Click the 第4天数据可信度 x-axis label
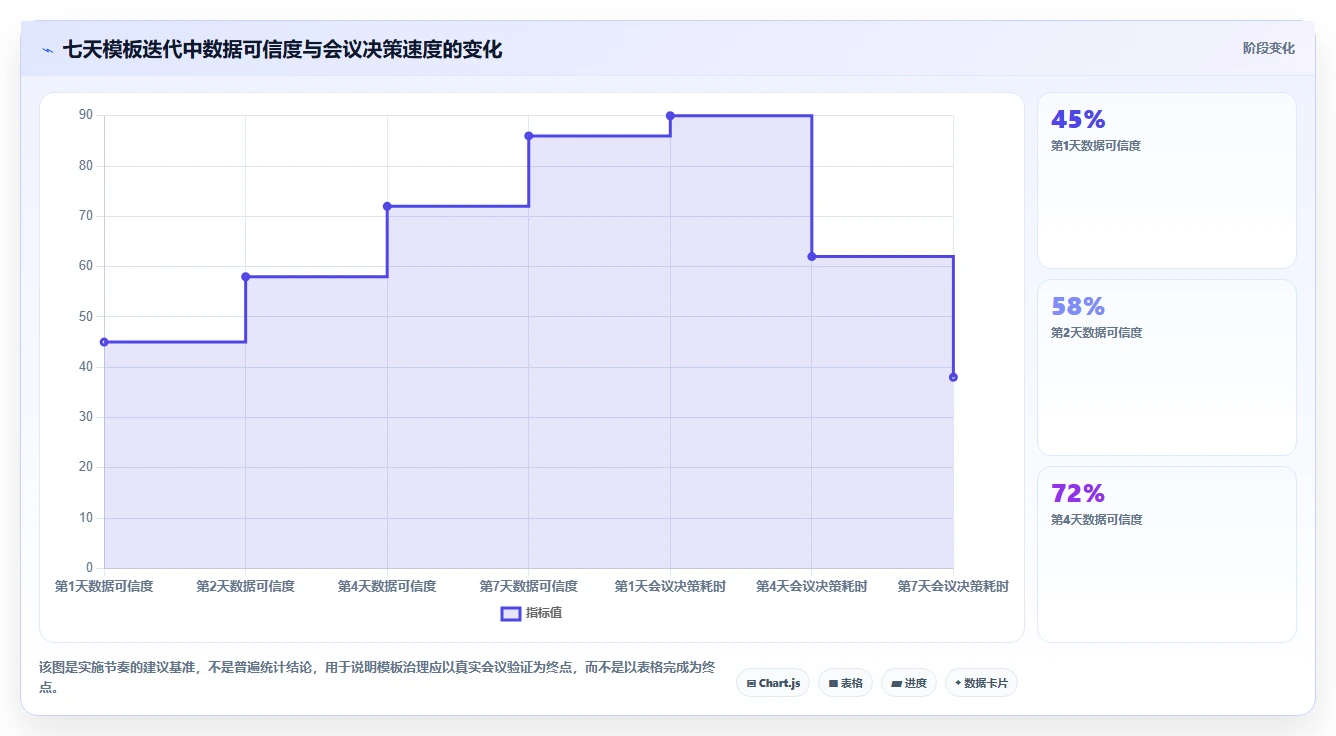 pyautogui.click(x=387, y=586)
